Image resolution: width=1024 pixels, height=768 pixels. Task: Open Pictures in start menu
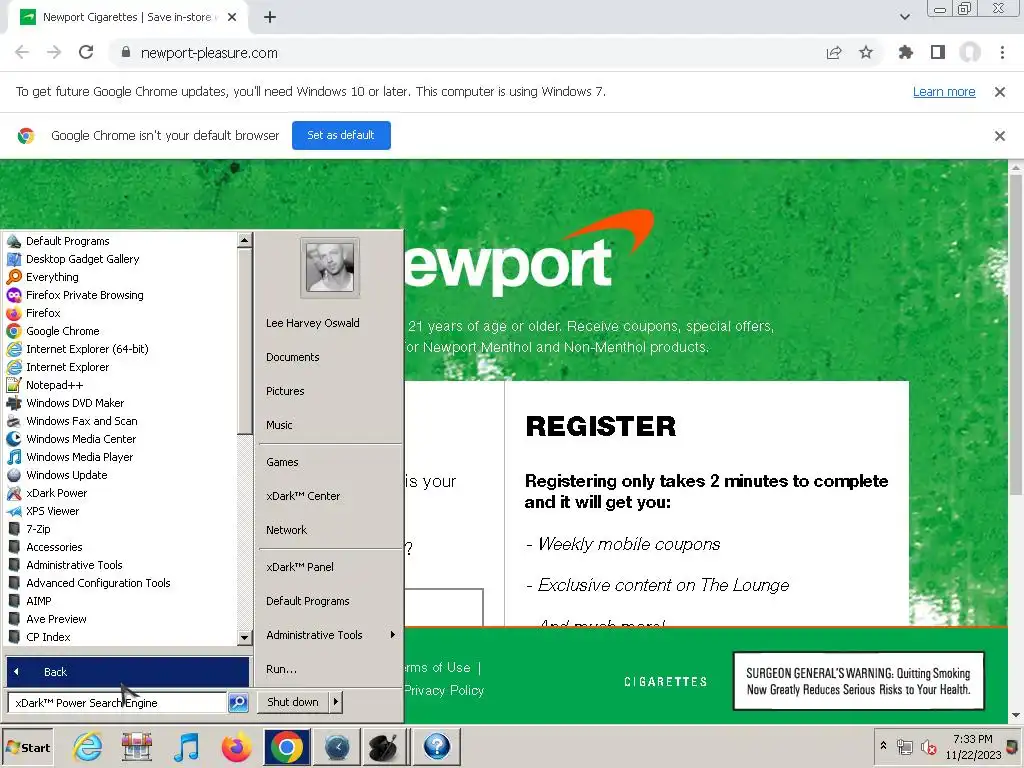(x=285, y=391)
